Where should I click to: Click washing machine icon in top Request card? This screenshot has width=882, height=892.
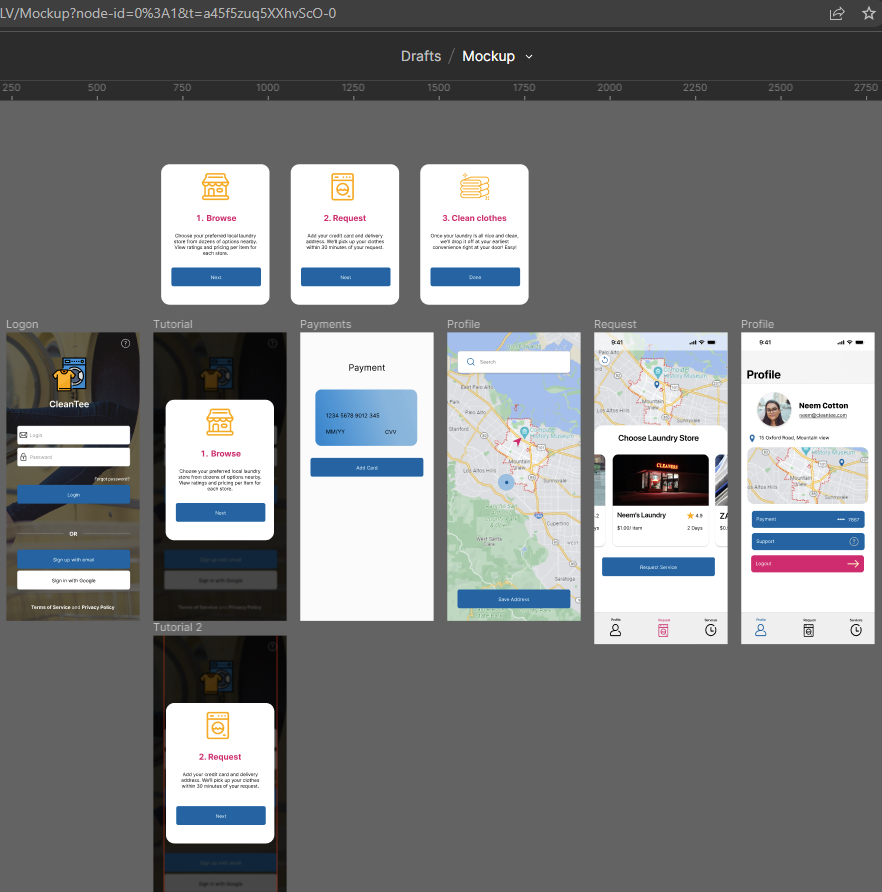(x=343, y=187)
